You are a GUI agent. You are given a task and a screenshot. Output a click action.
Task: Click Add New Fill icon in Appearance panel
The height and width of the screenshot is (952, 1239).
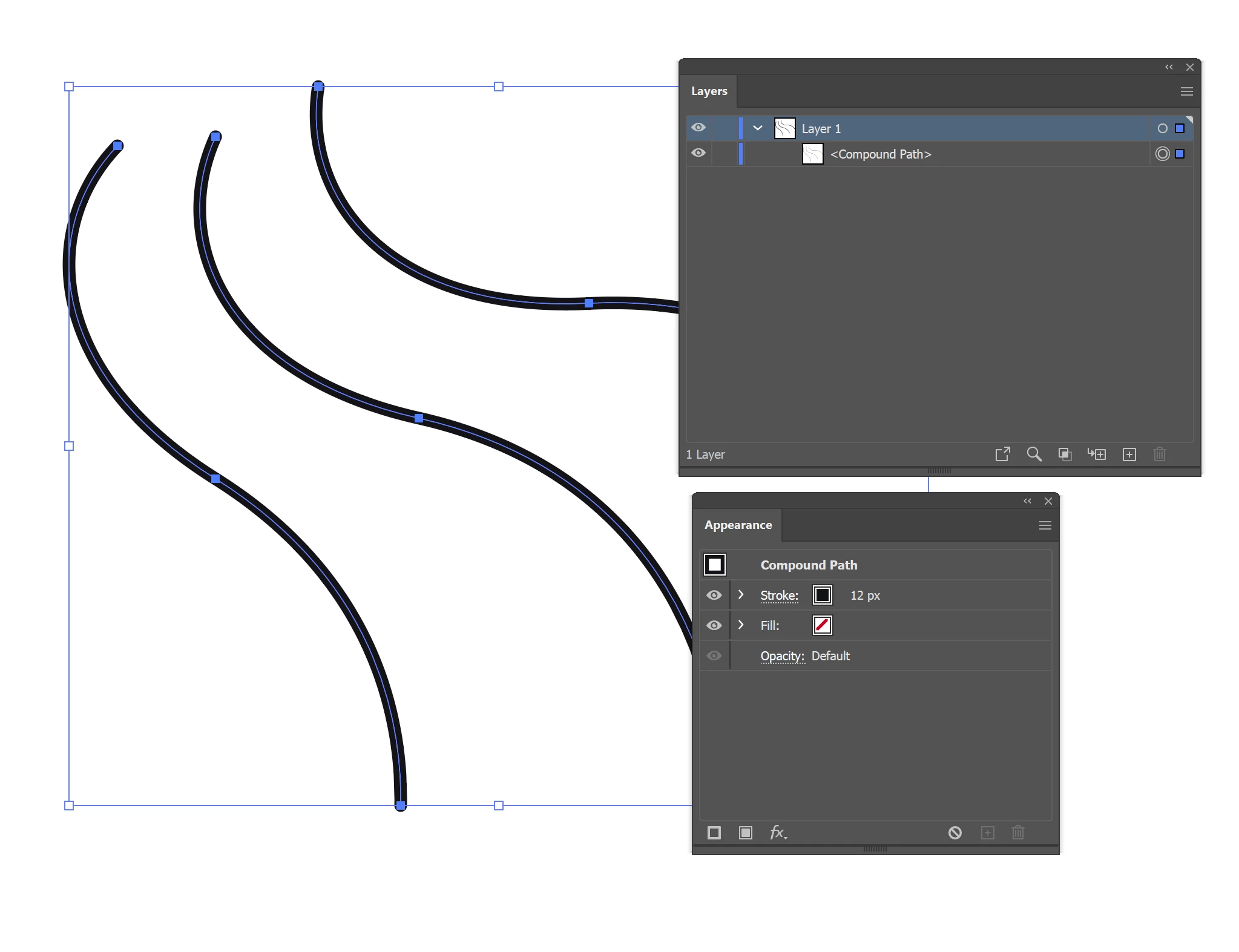pyautogui.click(x=746, y=833)
